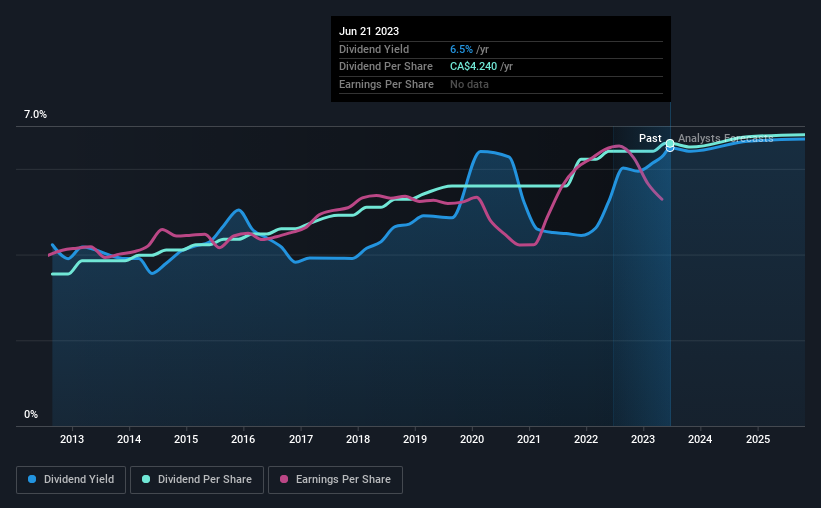Screen dimensions: 821x508
Task: Click the Past label on chart
Action: pyautogui.click(x=650, y=138)
